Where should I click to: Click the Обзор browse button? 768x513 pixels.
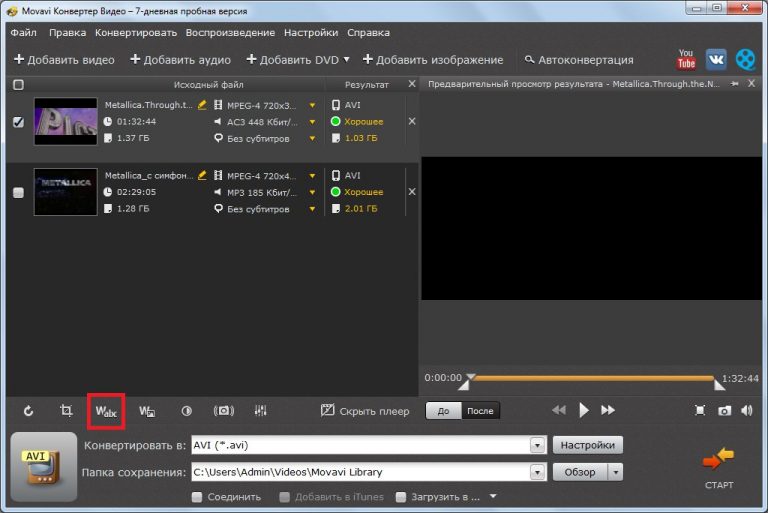click(580, 472)
